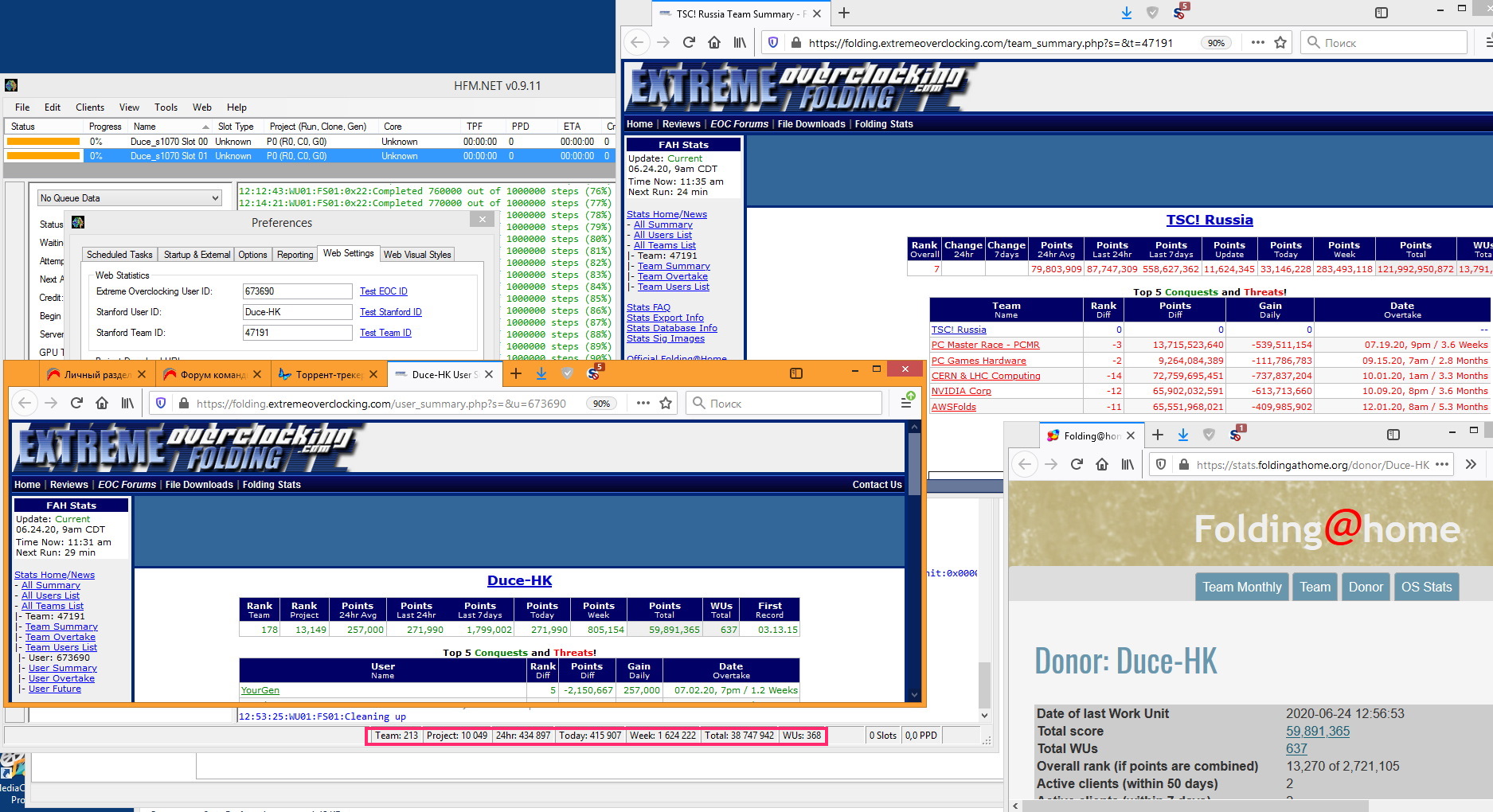Viewport: 1493px width, 812px height.
Task: Reload the Duce-HK User Summary page
Action: coord(76,404)
